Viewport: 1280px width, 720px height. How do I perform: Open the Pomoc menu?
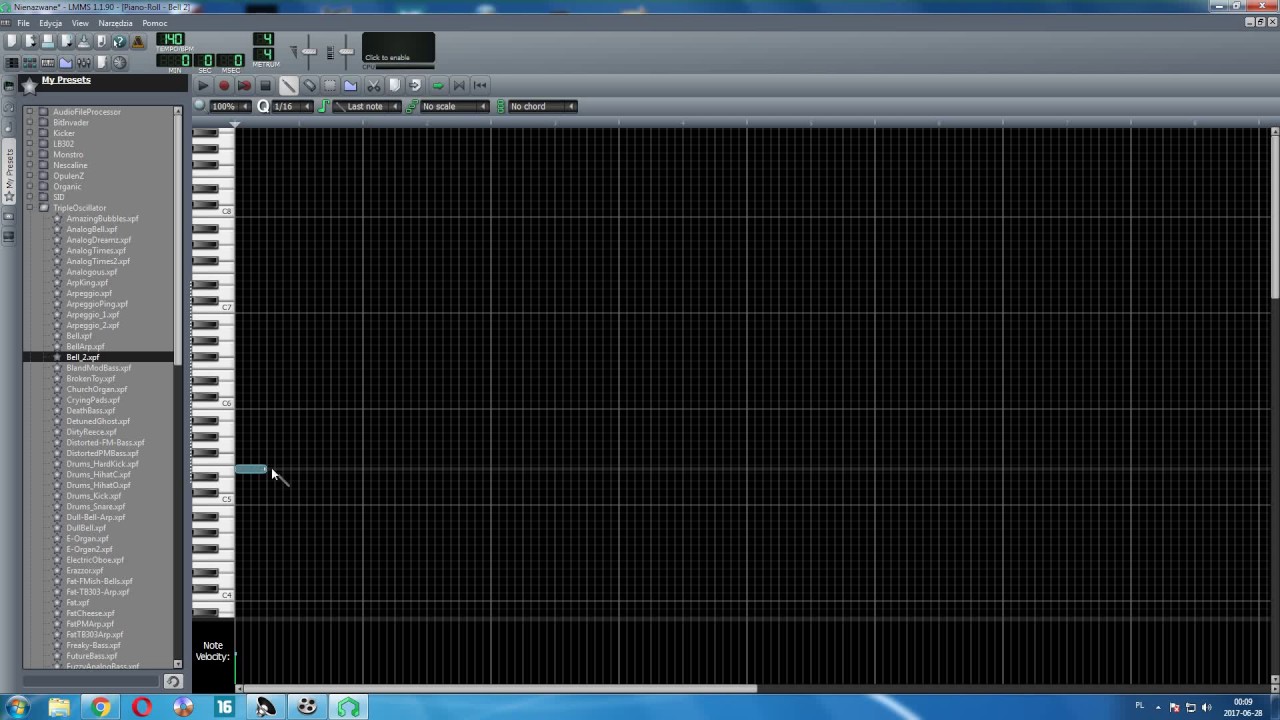[155, 23]
